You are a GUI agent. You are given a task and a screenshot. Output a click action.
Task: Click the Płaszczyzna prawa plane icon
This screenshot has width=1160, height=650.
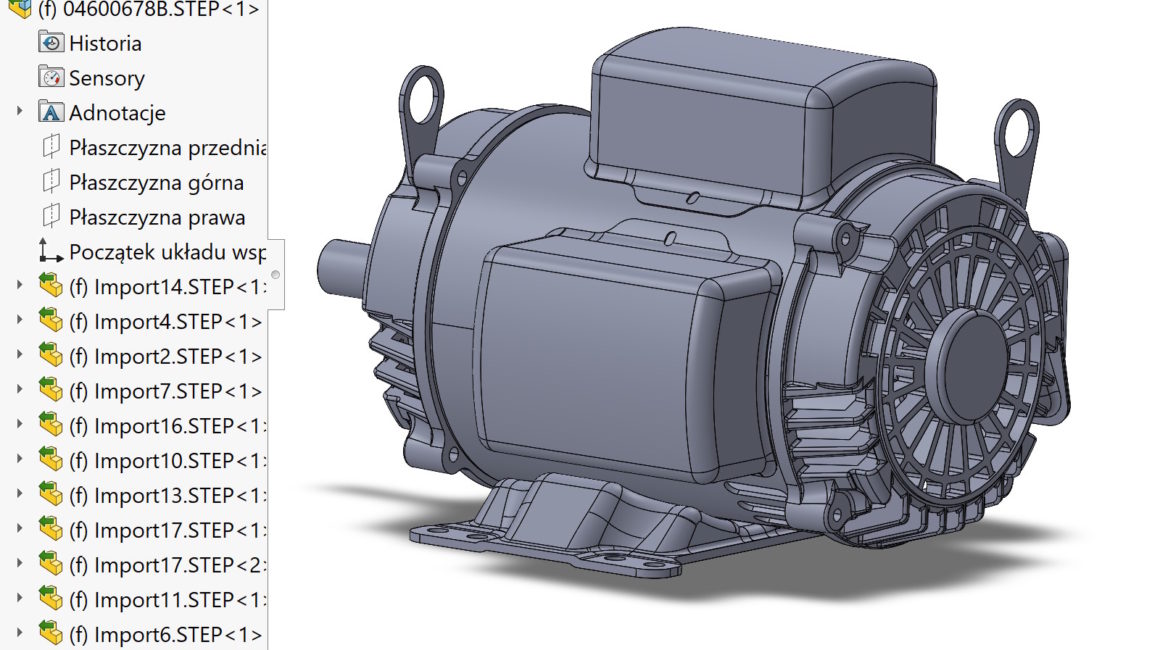50,217
